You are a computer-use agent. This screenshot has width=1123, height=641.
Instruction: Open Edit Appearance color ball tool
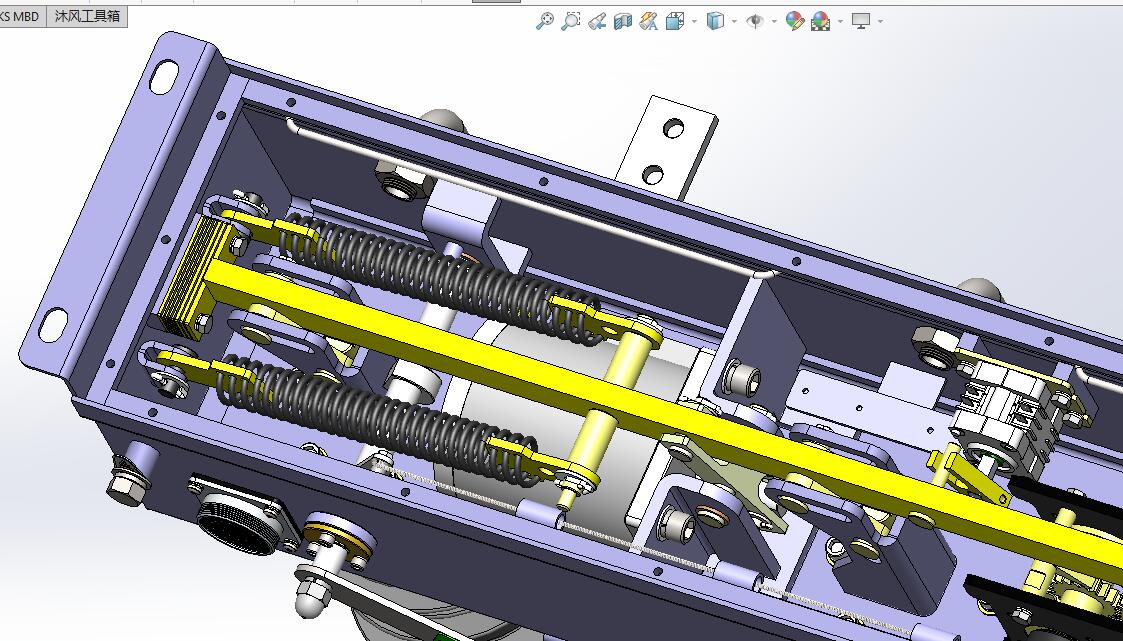pos(794,21)
